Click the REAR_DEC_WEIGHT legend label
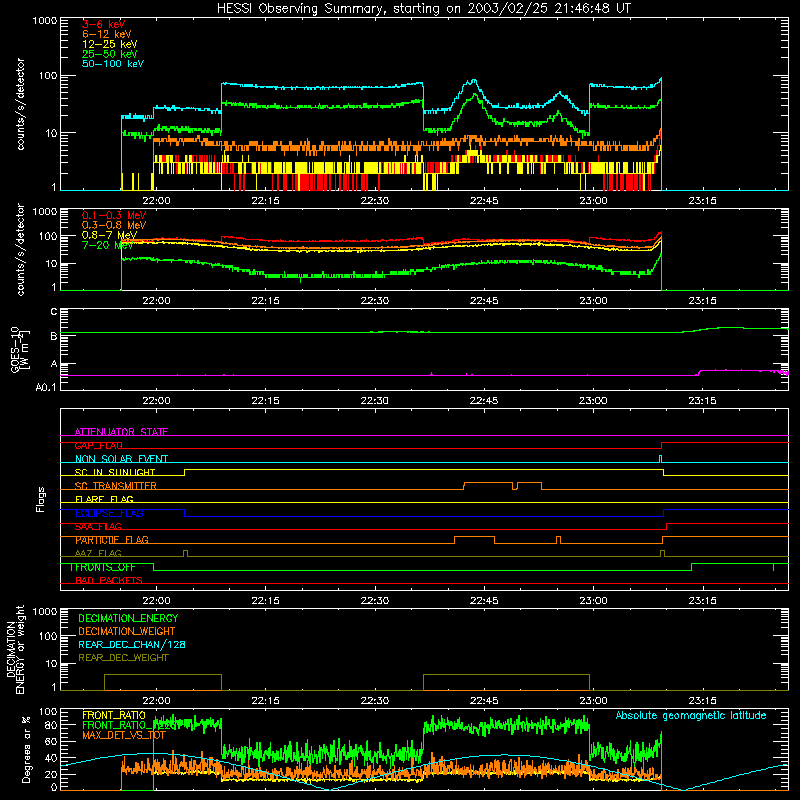The height and width of the screenshot is (800, 800). coord(123,658)
